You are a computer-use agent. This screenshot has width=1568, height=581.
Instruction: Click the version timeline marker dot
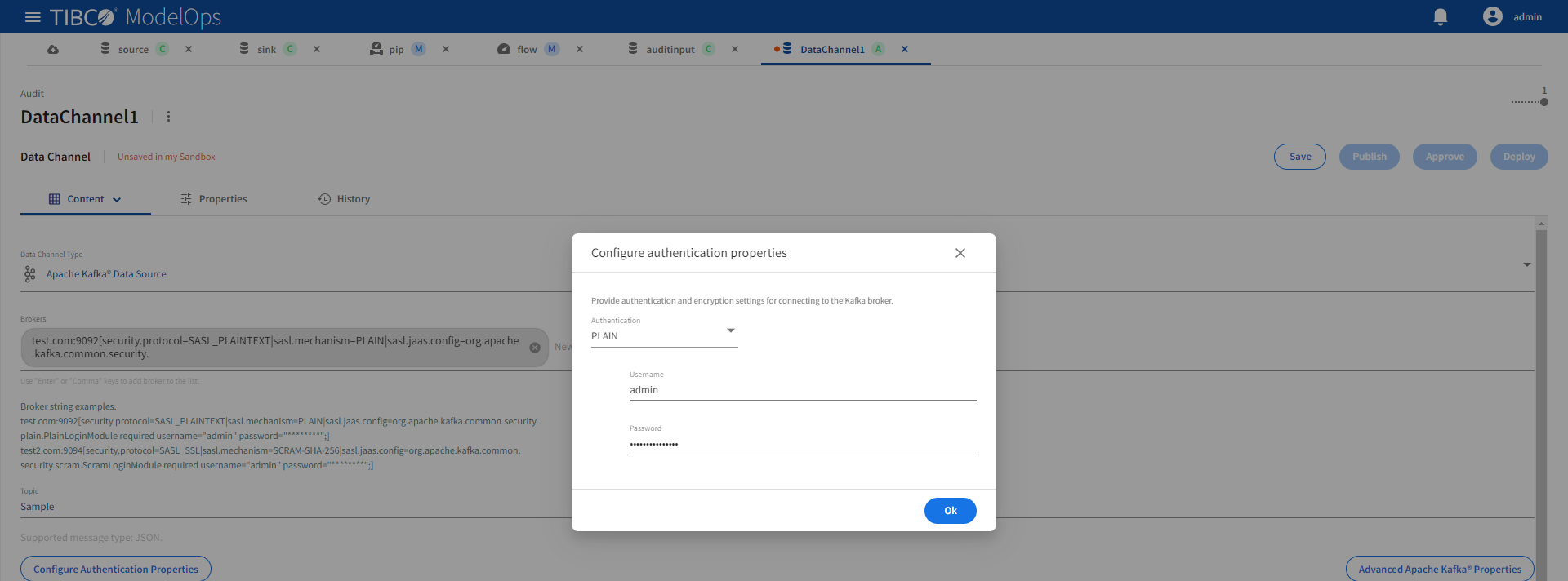tap(1543, 102)
